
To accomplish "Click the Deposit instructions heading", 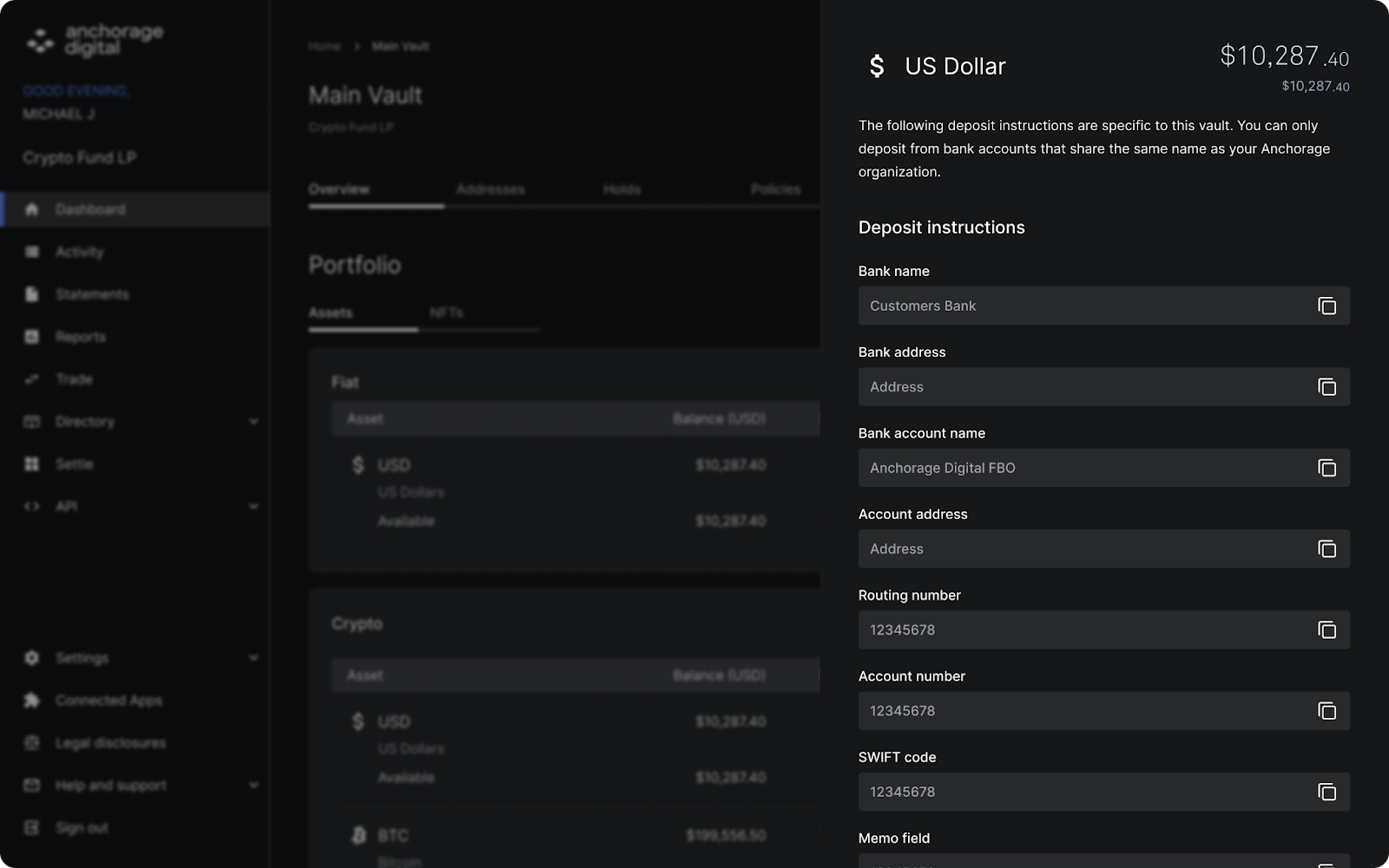I will pos(942,227).
